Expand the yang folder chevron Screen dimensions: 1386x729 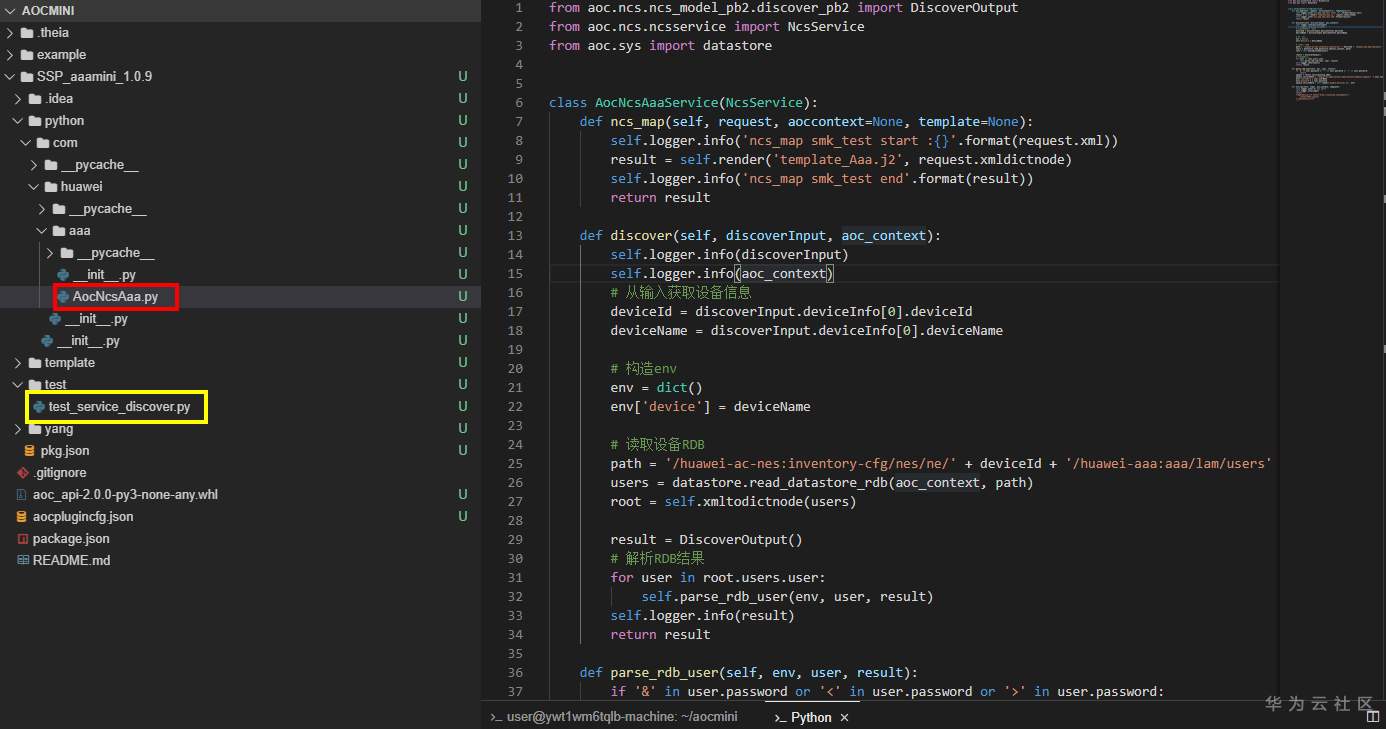(19, 429)
